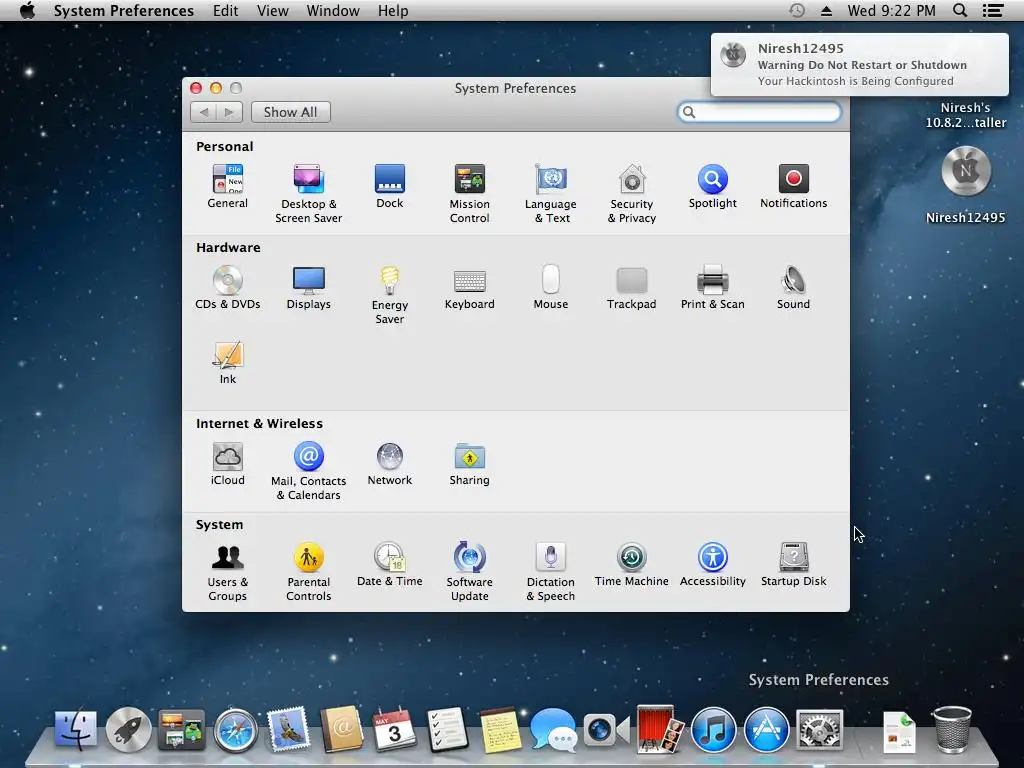Image resolution: width=1024 pixels, height=768 pixels.
Task: Open Energy Saver preferences
Action: point(389,295)
